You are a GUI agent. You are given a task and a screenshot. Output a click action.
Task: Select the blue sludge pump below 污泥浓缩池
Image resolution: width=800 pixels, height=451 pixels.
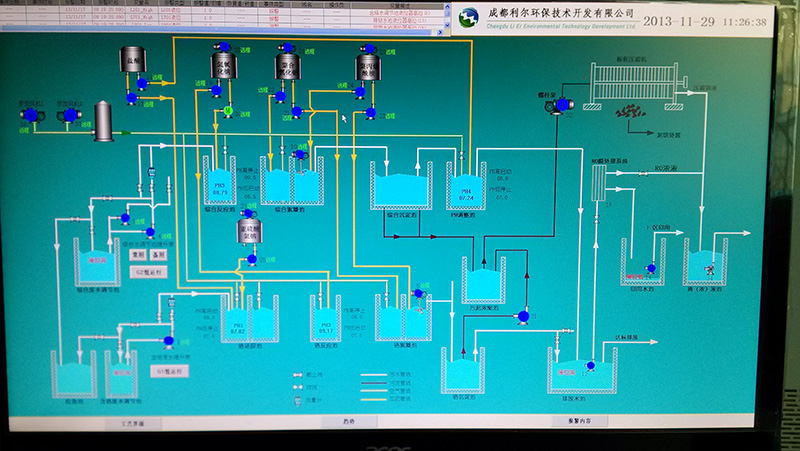(523, 316)
